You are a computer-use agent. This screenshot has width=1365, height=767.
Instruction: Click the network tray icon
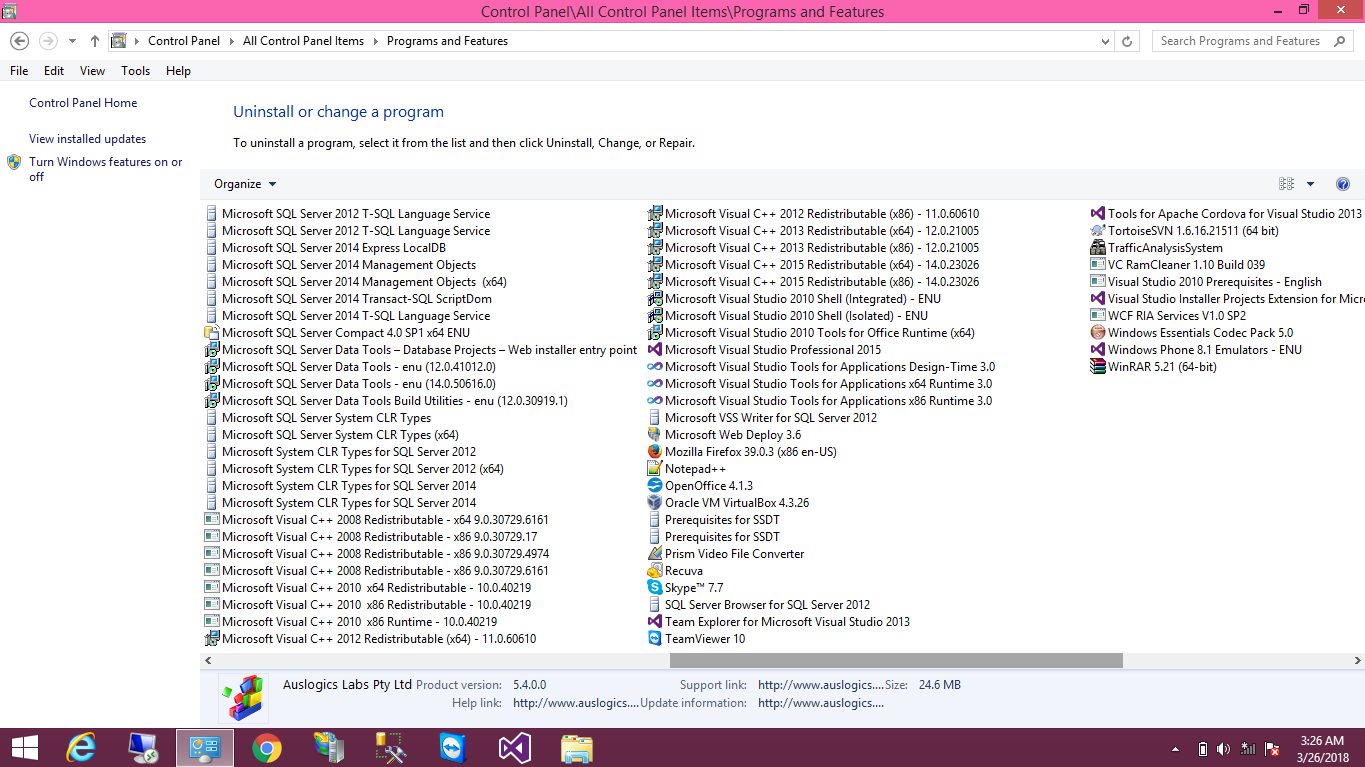click(1249, 748)
